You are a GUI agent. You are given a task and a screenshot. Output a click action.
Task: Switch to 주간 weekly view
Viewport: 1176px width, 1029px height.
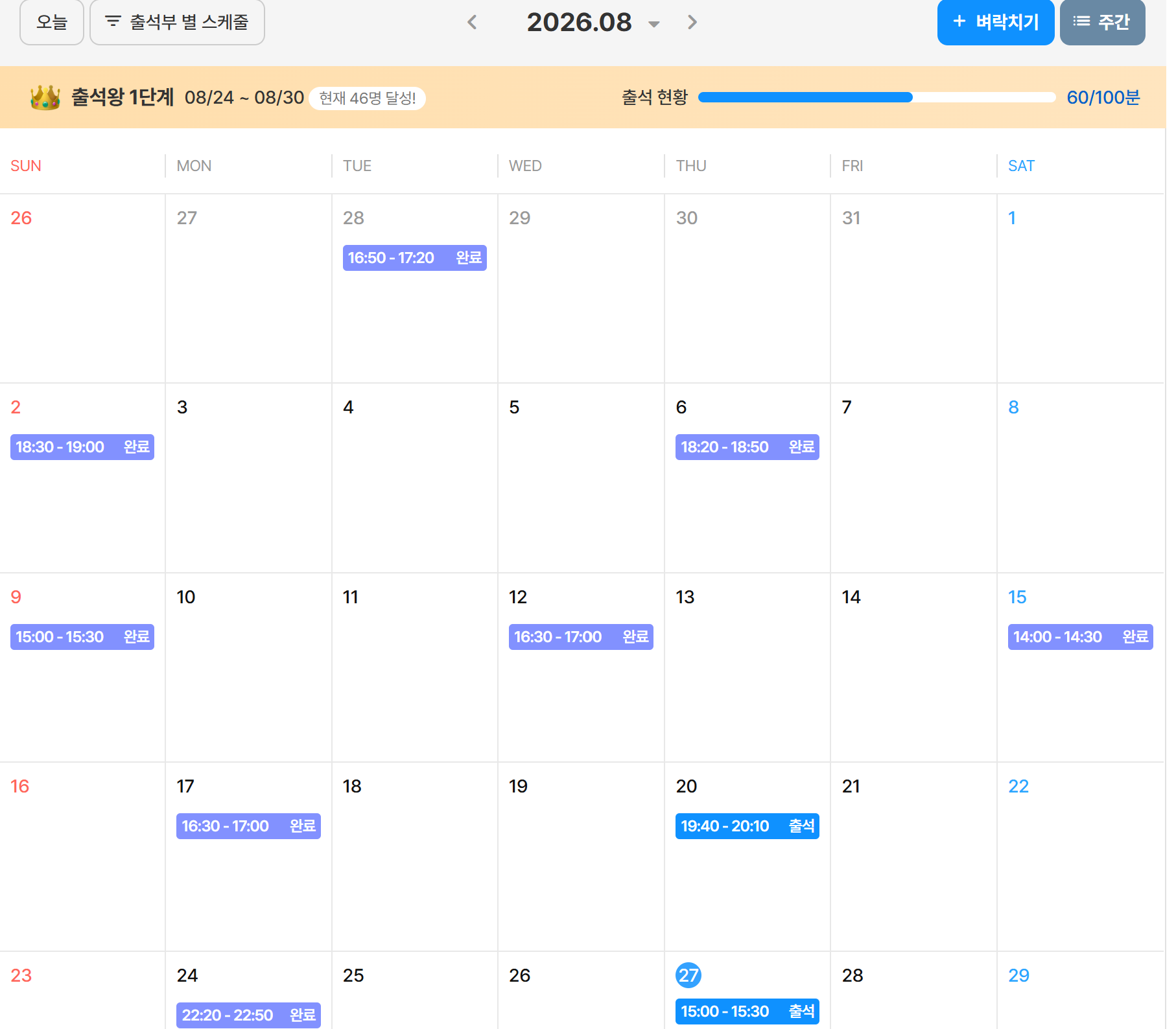coord(1102,22)
